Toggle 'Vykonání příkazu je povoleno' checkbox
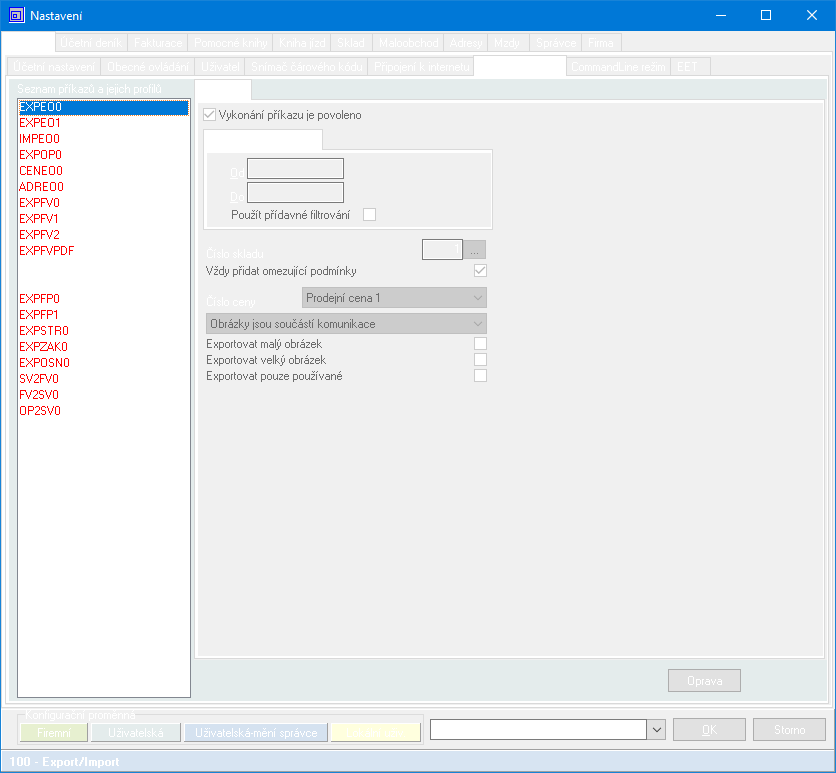The width and height of the screenshot is (836, 773). [x=209, y=115]
